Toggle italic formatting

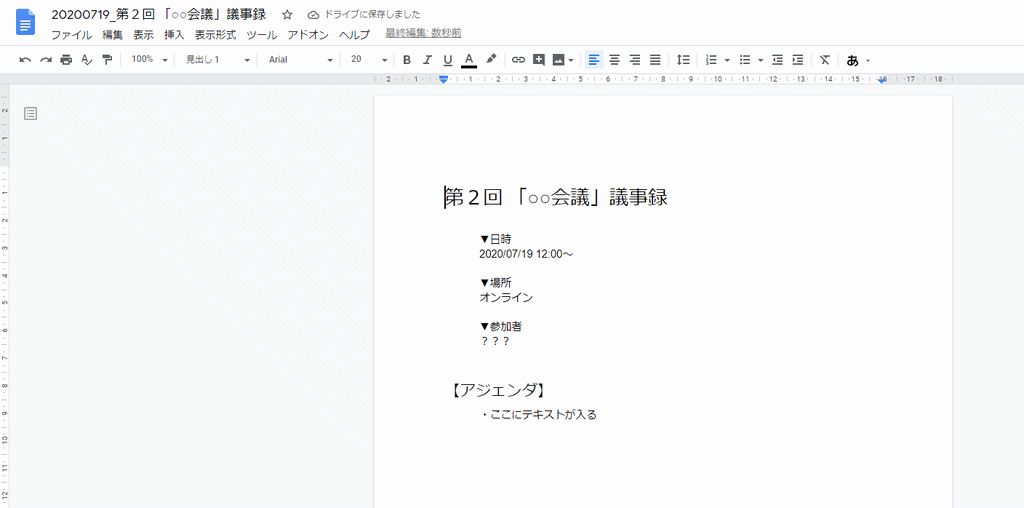point(427,60)
